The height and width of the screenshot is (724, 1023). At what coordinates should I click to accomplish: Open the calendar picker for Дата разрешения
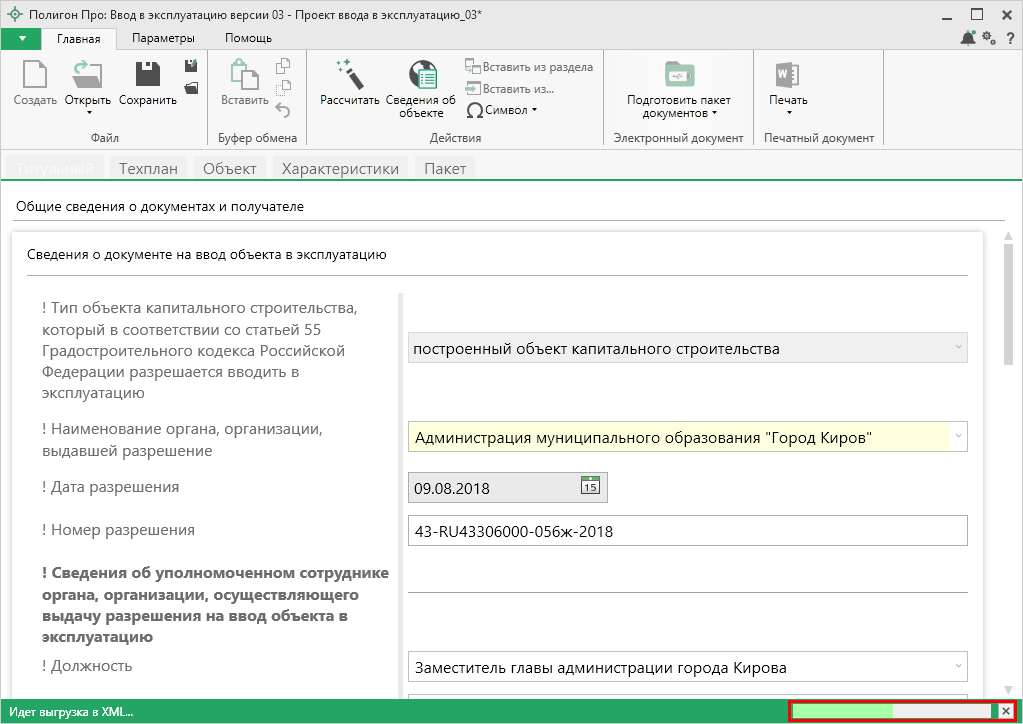[590, 486]
